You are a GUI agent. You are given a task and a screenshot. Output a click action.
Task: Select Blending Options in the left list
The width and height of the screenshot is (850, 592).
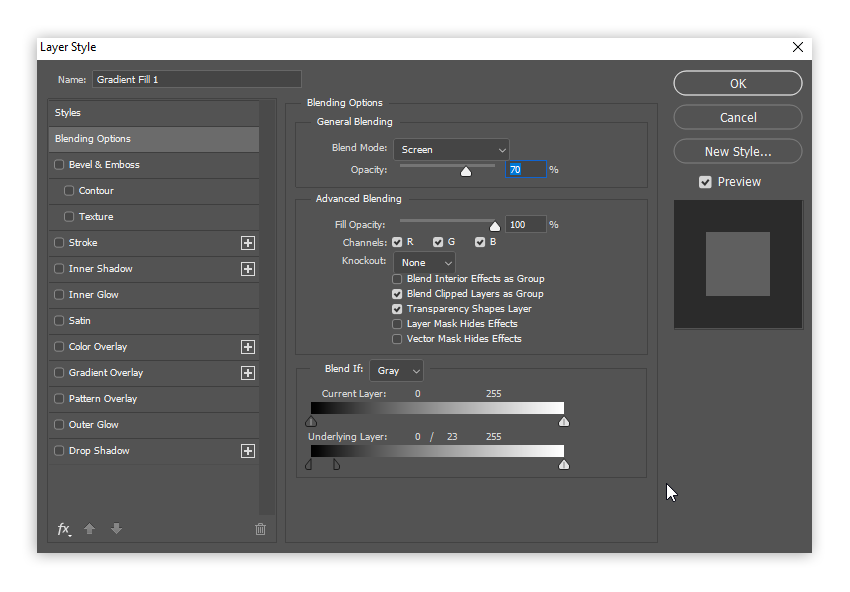coord(154,139)
